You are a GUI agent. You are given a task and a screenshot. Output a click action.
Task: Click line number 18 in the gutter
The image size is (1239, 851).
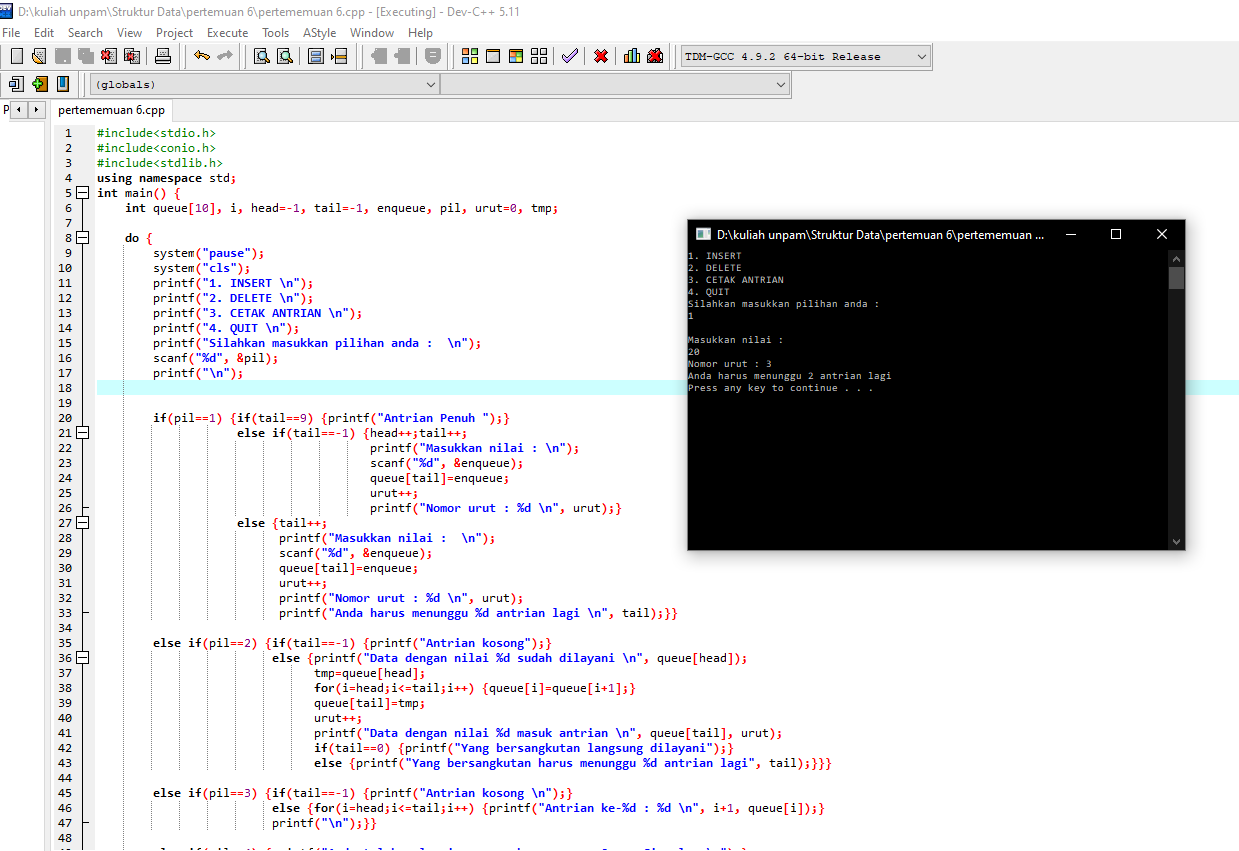66,388
